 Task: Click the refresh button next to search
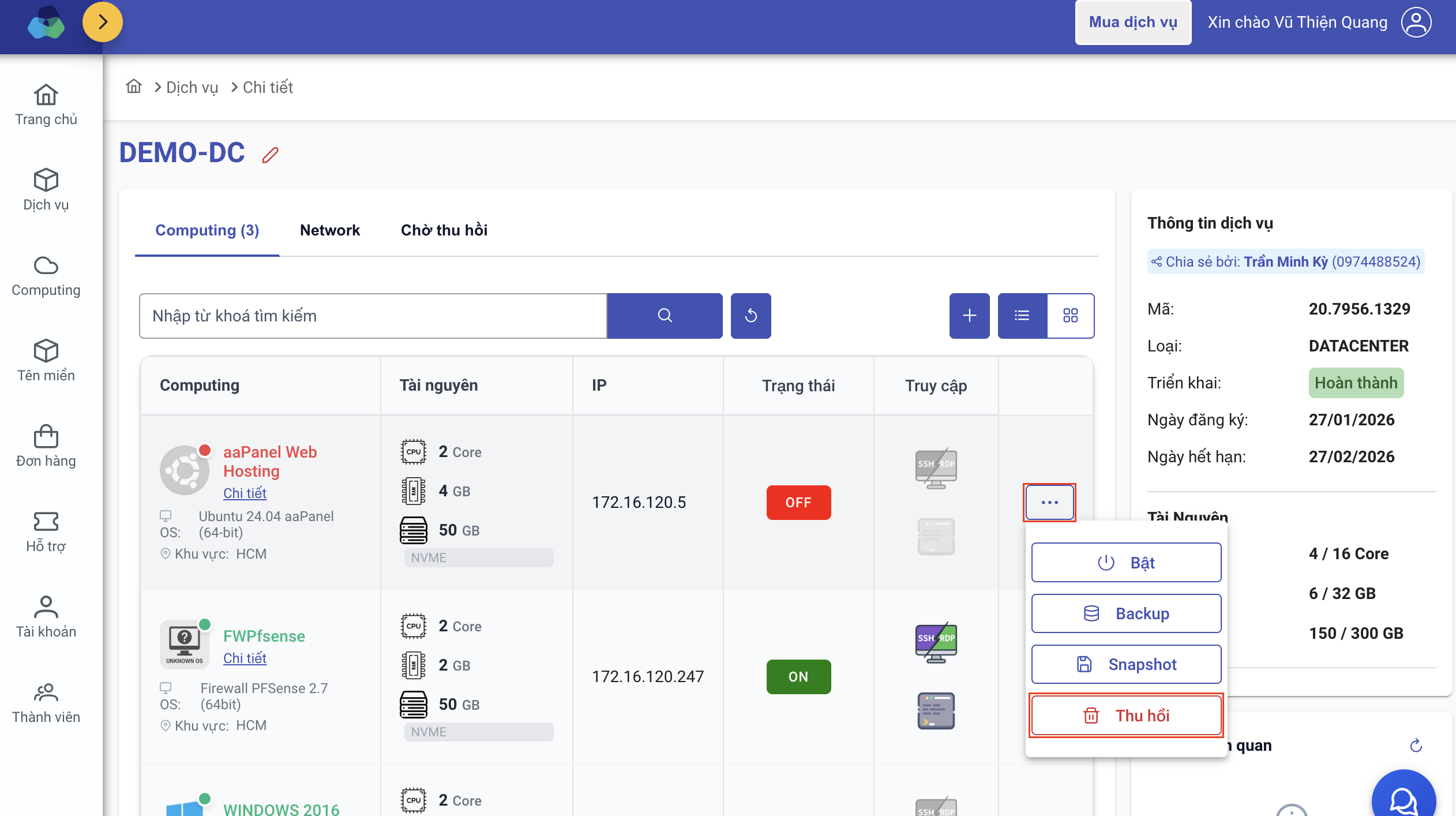[750, 316]
